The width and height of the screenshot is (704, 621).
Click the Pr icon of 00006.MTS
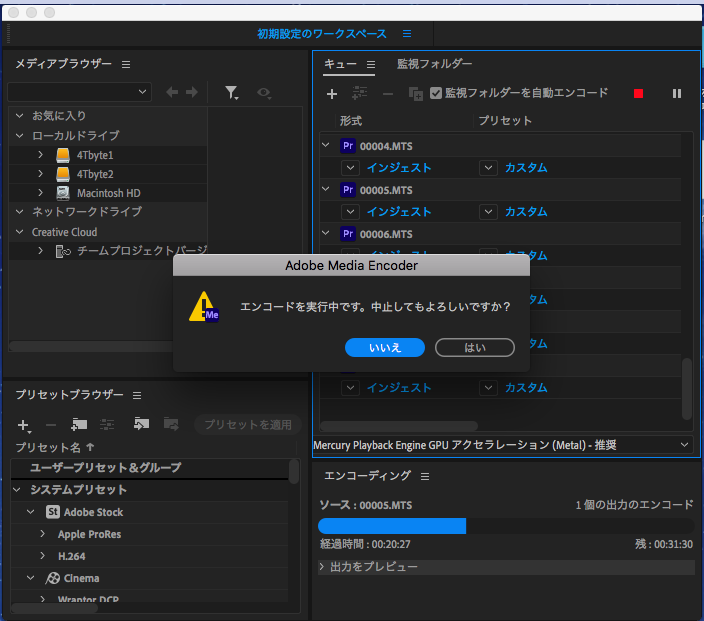coord(348,234)
